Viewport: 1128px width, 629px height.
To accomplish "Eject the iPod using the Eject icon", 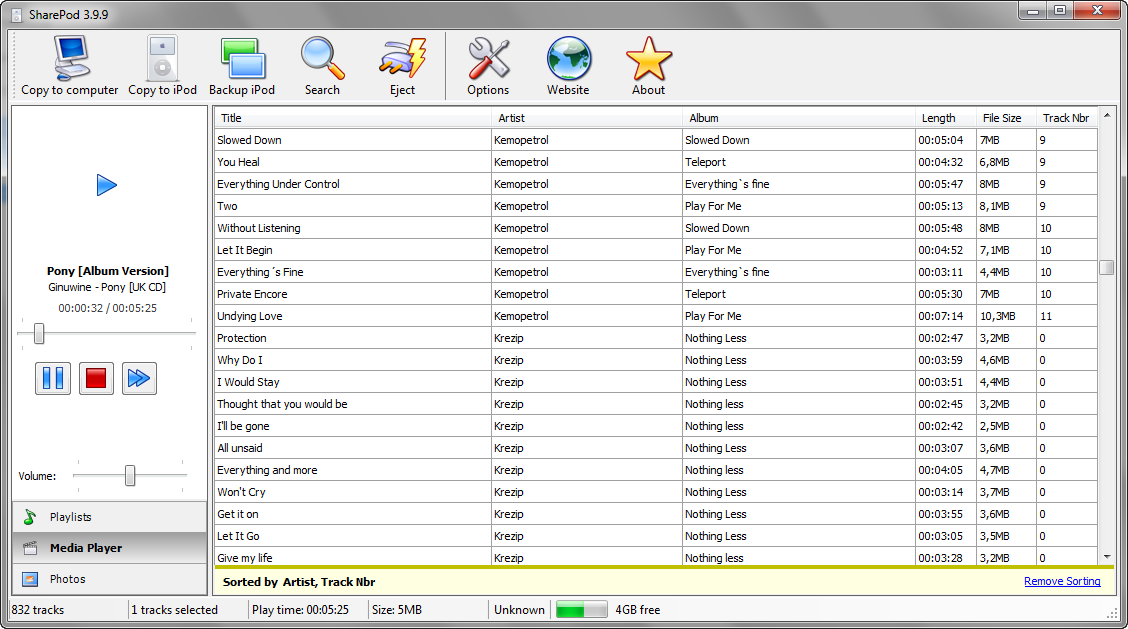I will [403, 58].
